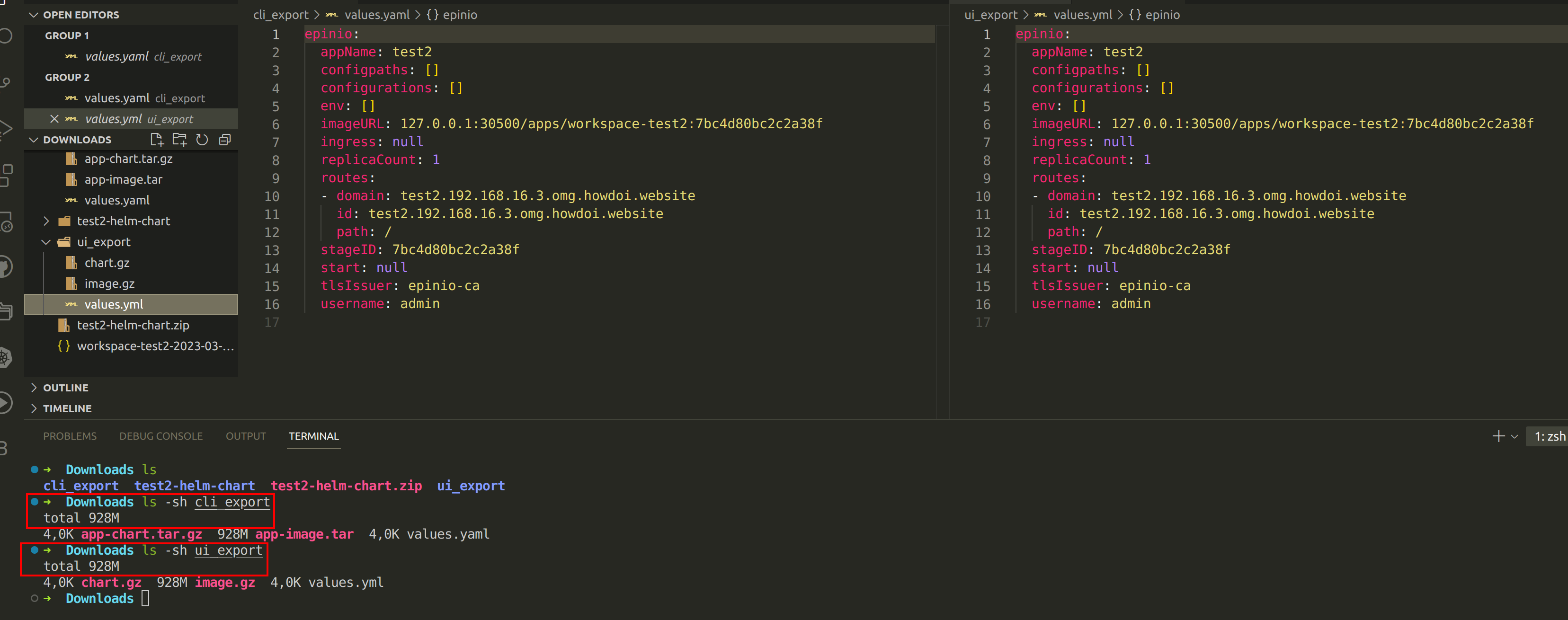Screen dimensions: 1568x620
Task: Select values.yml ui_export in open editors
Action: click(131, 119)
